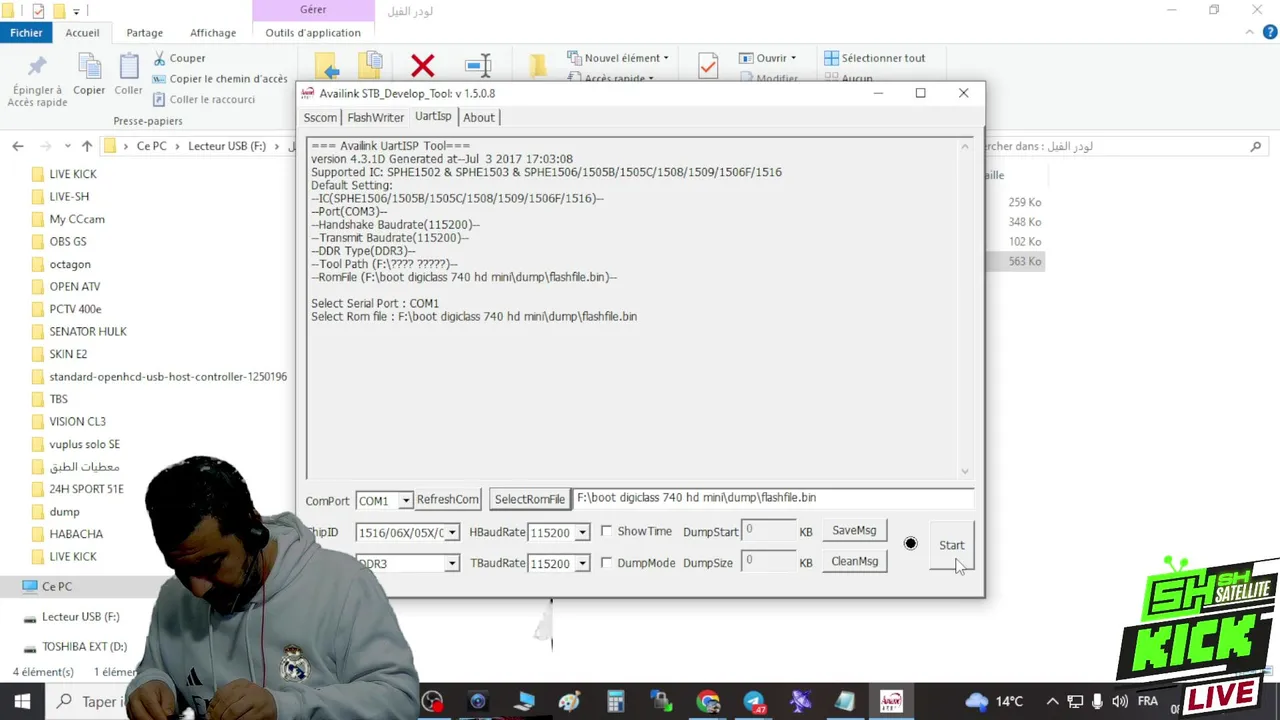Select TOSHIBA EXT (D:) drive in tree
Screen dimensions: 1280x720
click(x=84, y=646)
